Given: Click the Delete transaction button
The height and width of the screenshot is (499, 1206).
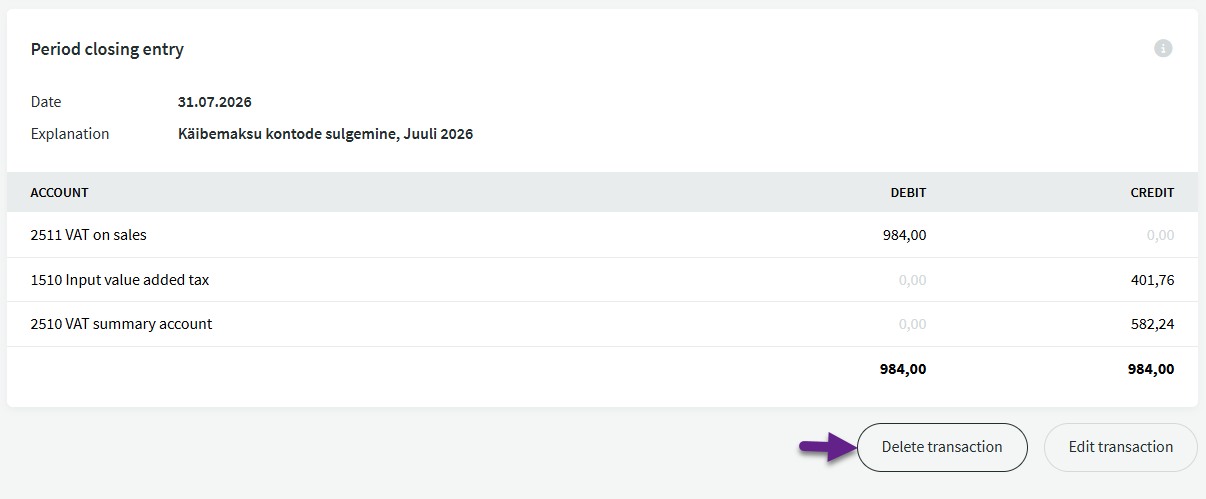Looking at the screenshot, I should [x=942, y=447].
